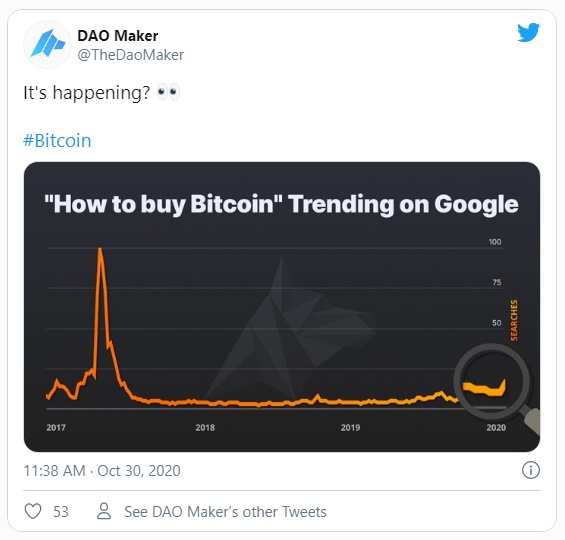This screenshot has height=540, width=565.
Task: Like the tweet with heart icon
Action: click(33, 511)
